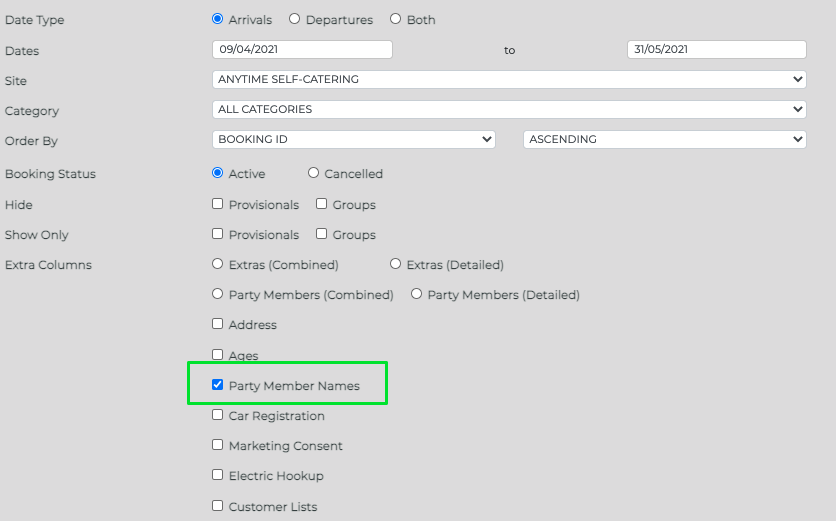
Task: Enable the Address extra column
Action: (x=217, y=324)
